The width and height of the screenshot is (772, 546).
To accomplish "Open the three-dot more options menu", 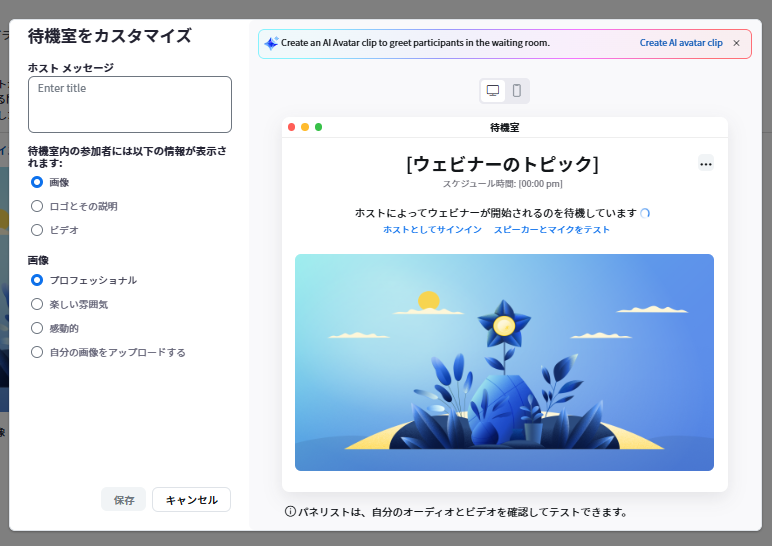I will click(706, 164).
